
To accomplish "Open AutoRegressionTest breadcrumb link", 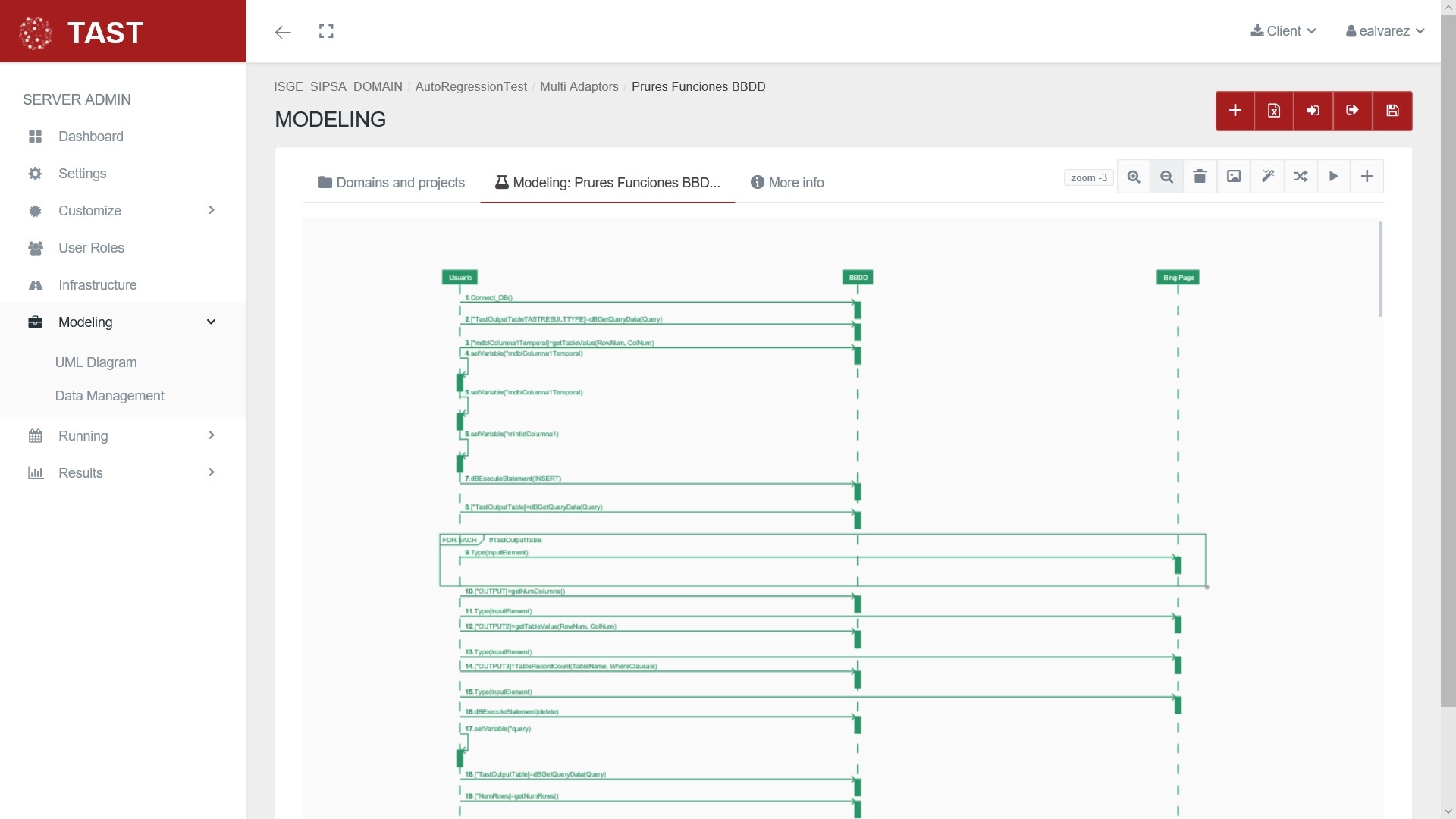I will pyautogui.click(x=471, y=86).
